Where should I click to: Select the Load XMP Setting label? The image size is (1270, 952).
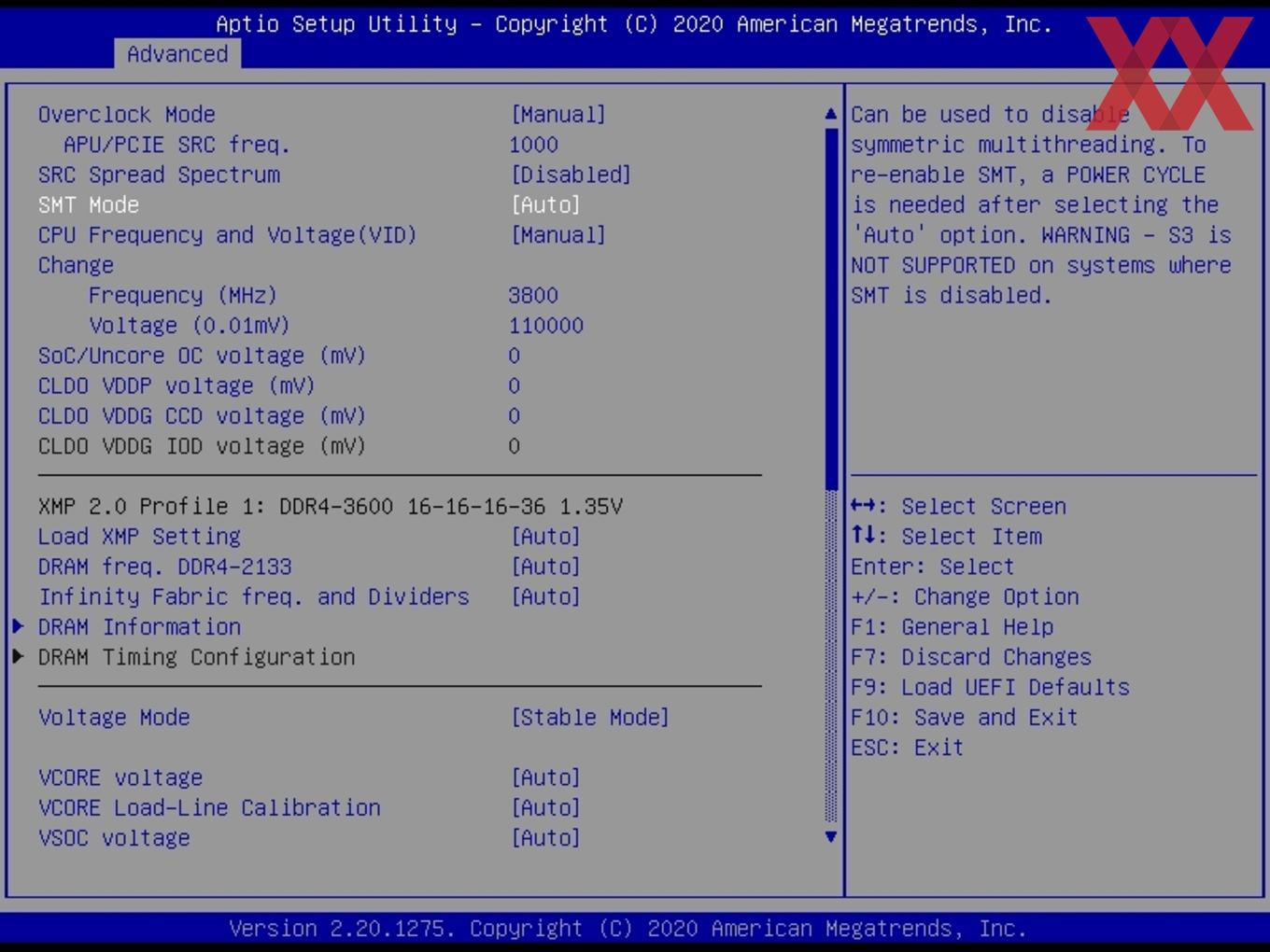[139, 537]
